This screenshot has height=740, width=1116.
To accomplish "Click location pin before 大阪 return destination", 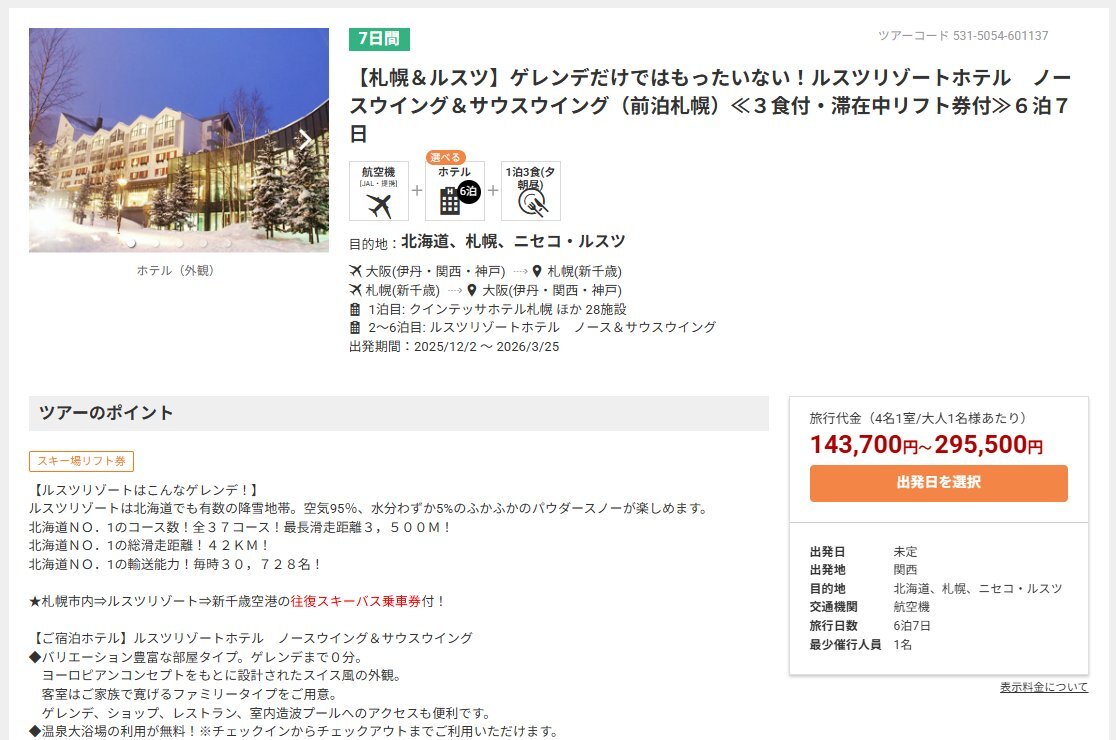I will [x=472, y=290].
